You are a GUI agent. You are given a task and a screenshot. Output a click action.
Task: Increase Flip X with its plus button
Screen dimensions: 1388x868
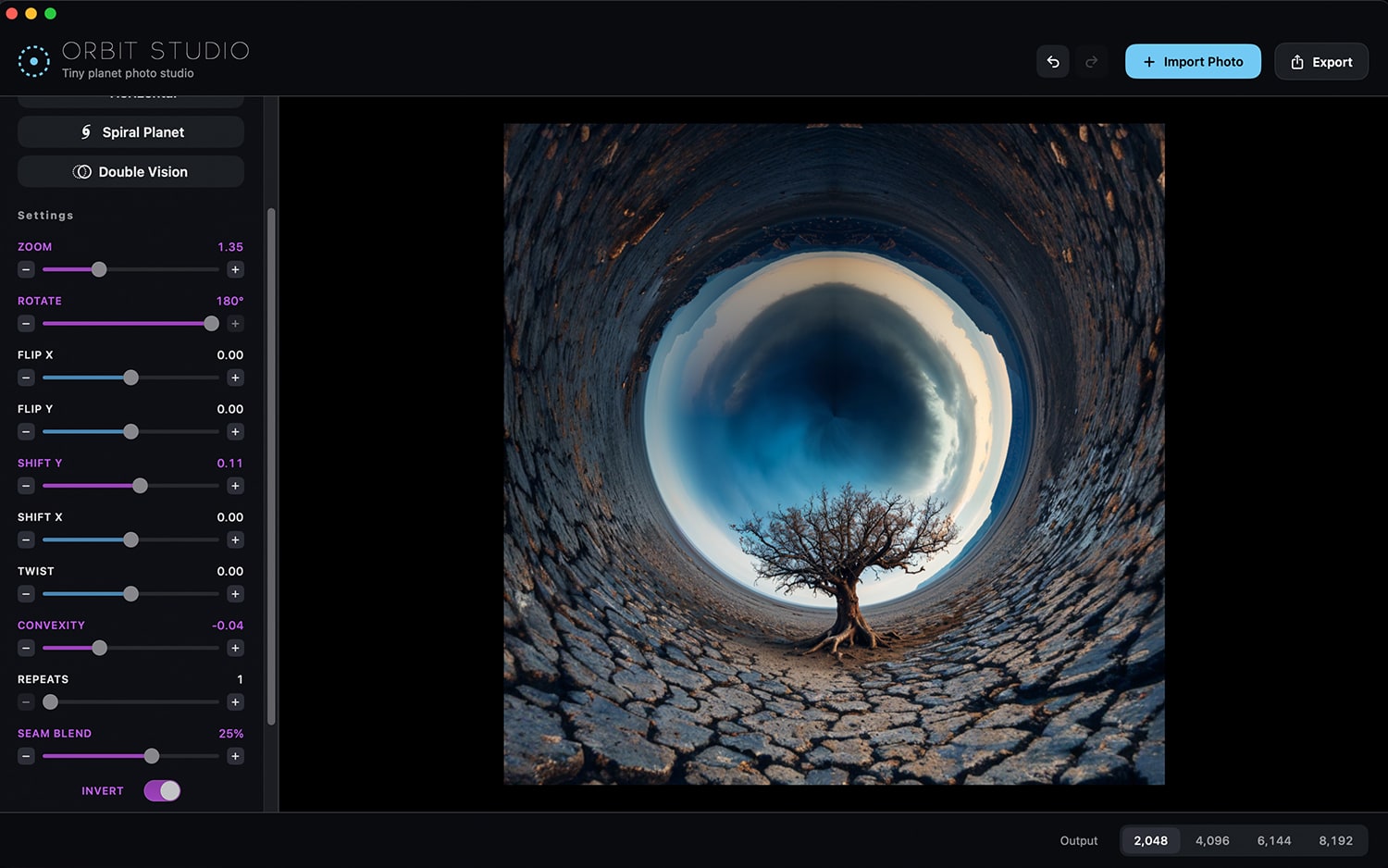(x=235, y=378)
